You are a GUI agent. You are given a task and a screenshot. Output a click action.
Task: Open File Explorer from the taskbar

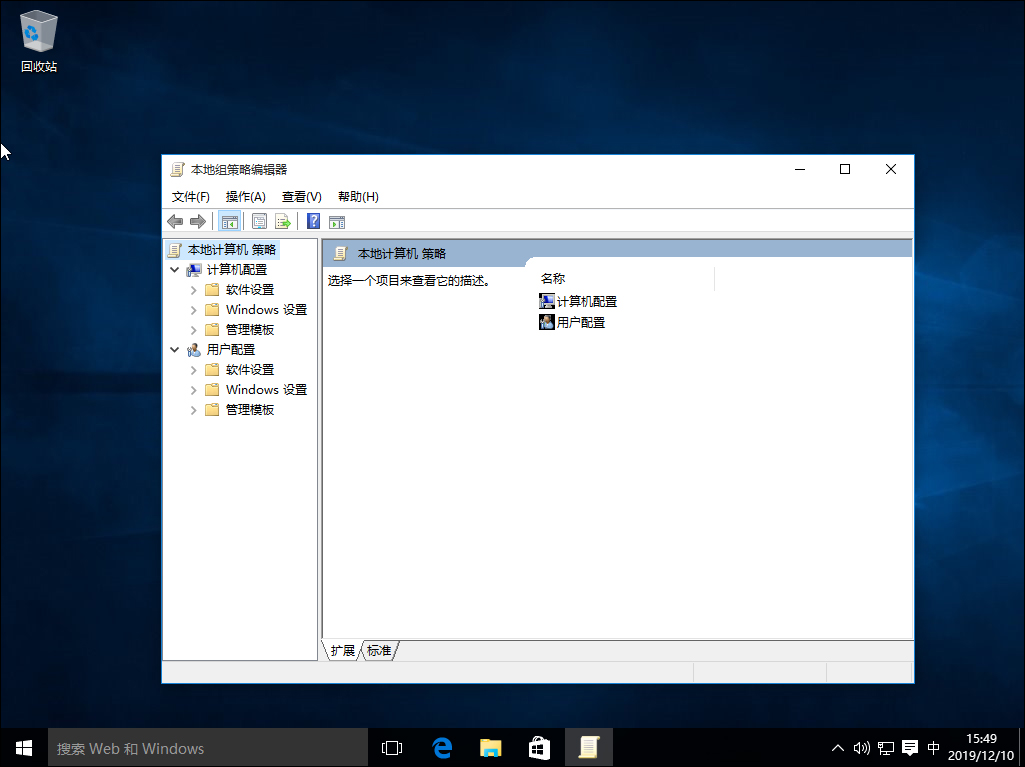click(x=490, y=747)
